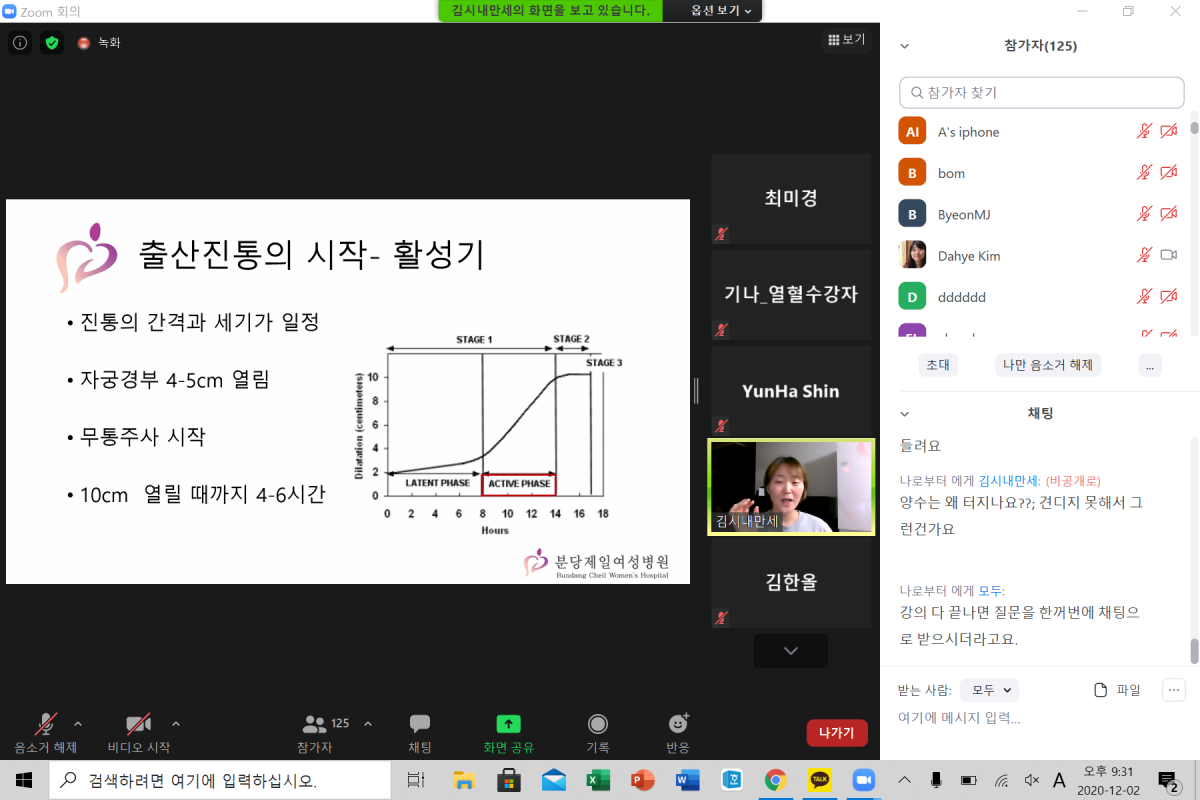Click the 초대 invite button
Viewport: 1200px width, 800px height.
click(937, 365)
